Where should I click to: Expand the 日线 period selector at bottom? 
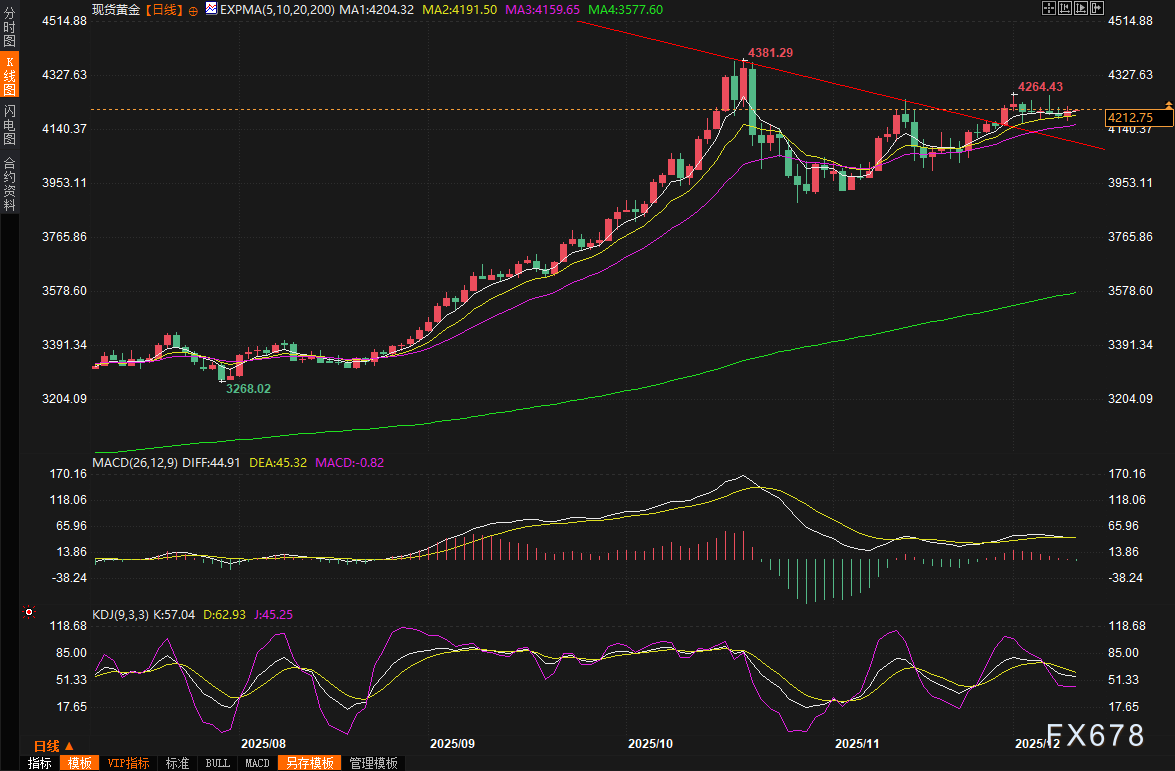point(53,746)
